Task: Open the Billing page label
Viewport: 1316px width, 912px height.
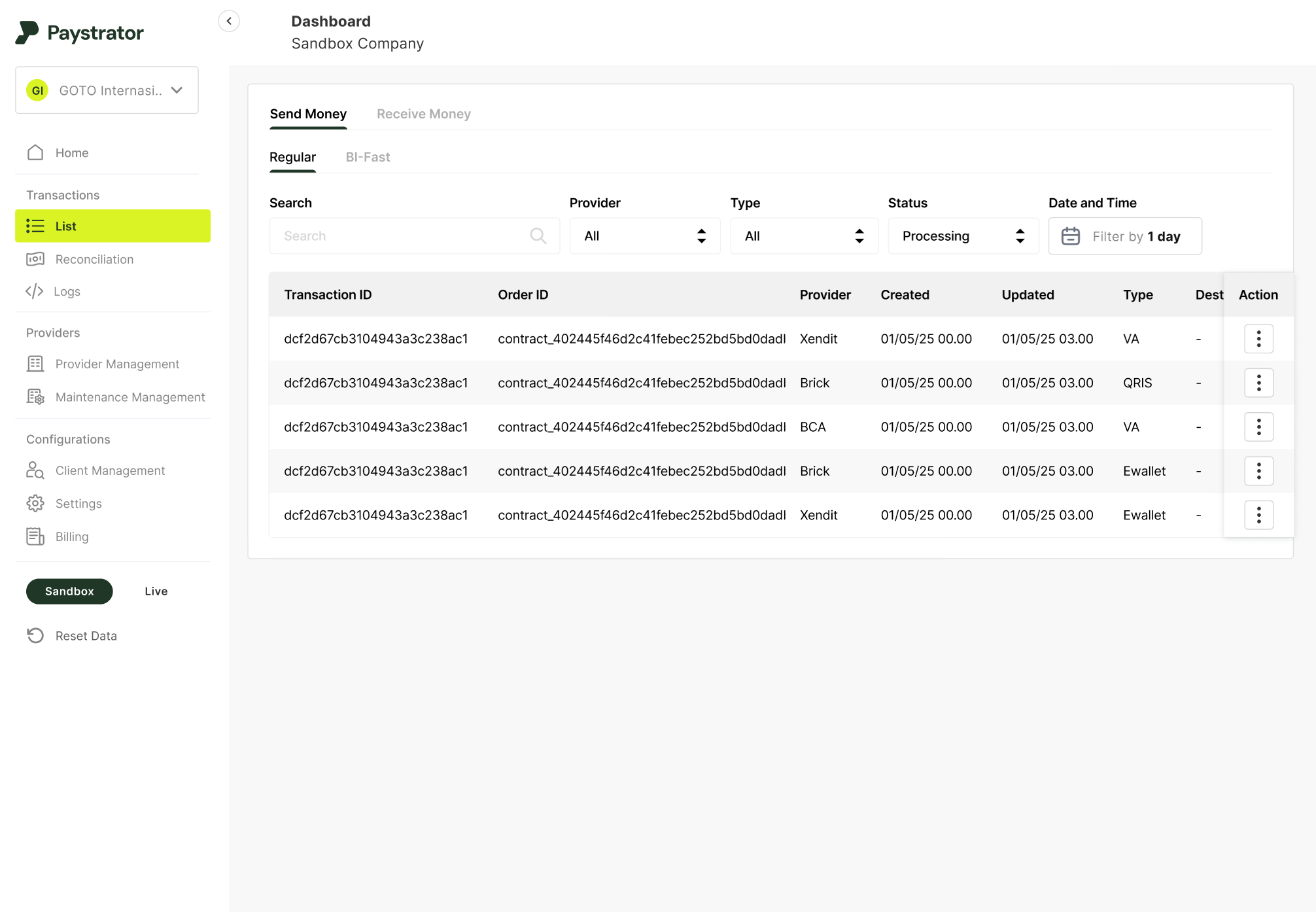Action: 72,536
